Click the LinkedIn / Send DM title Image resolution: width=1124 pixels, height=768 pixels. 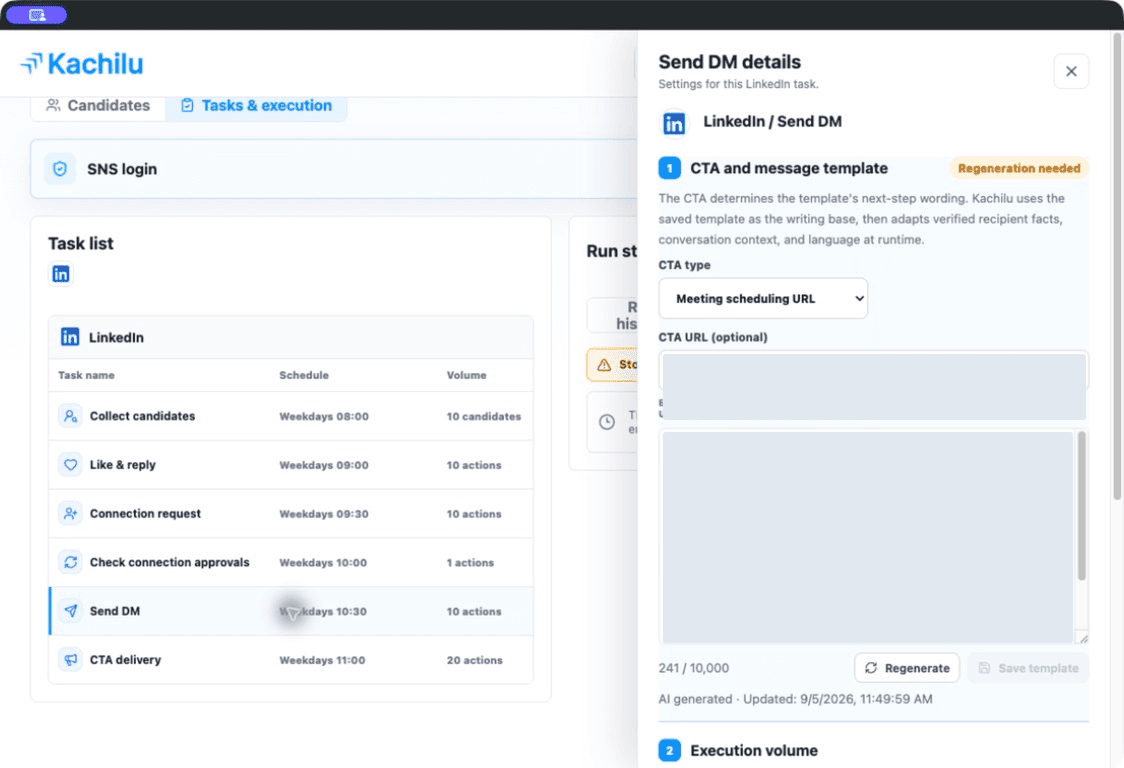[772, 122]
